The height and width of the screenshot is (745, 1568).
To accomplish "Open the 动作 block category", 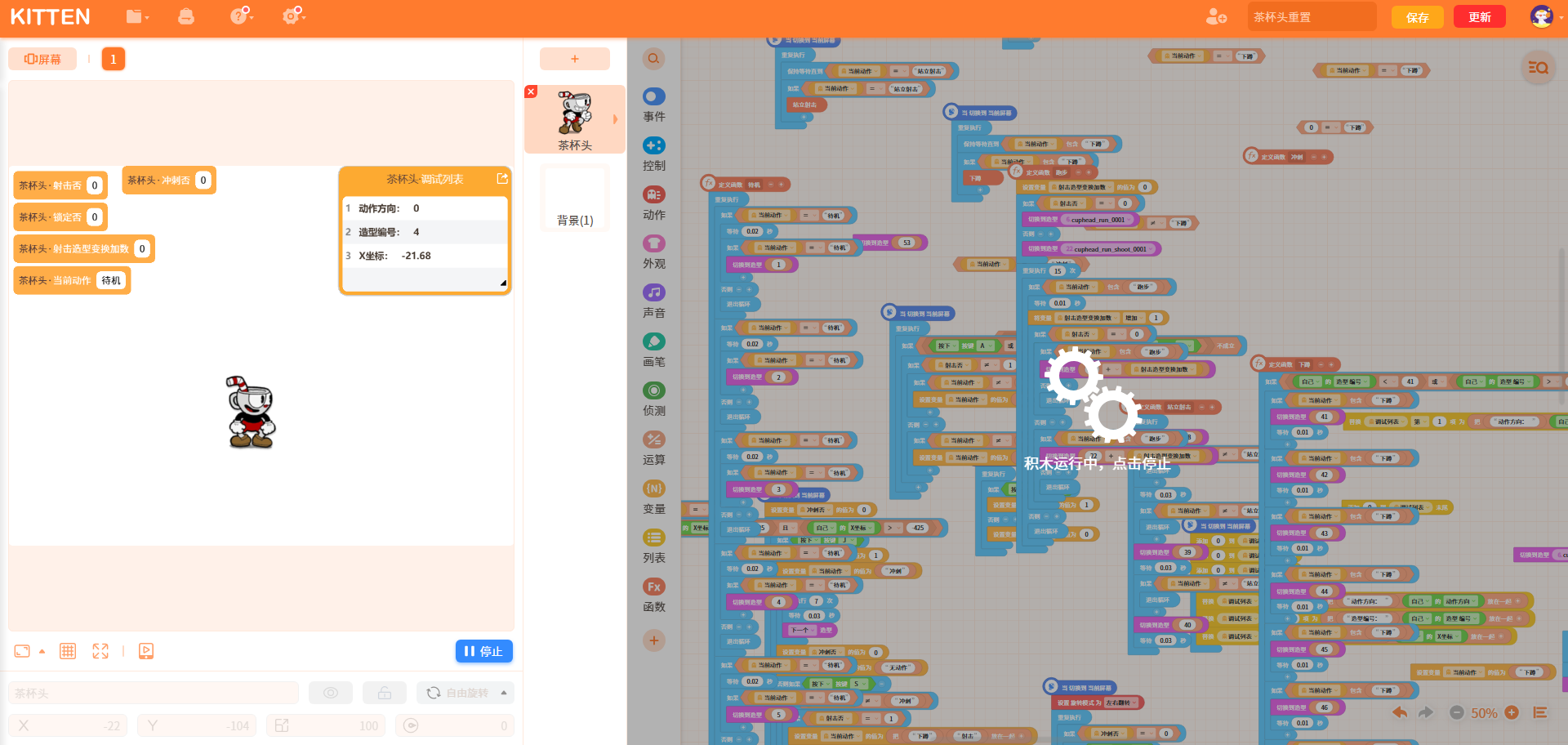I will click(654, 203).
